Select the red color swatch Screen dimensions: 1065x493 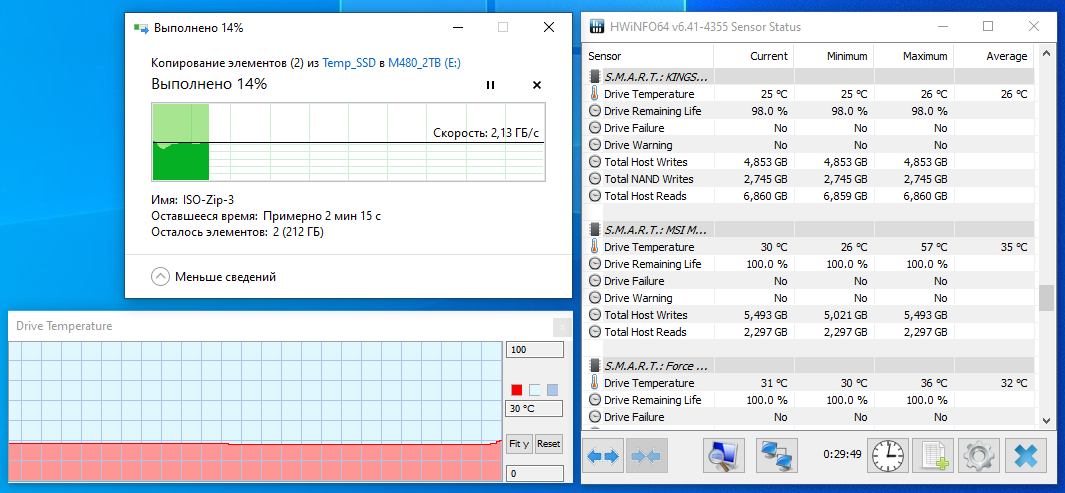(516, 390)
